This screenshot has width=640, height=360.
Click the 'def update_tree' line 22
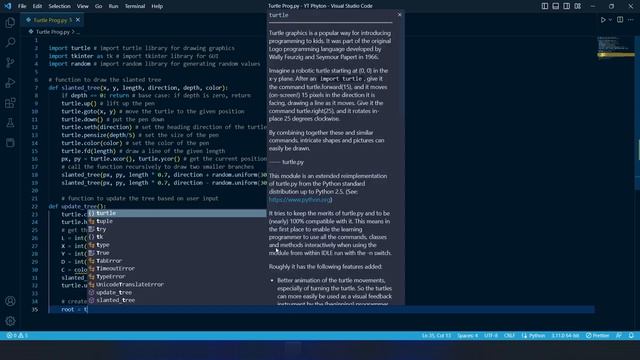(x=77, y=206)
